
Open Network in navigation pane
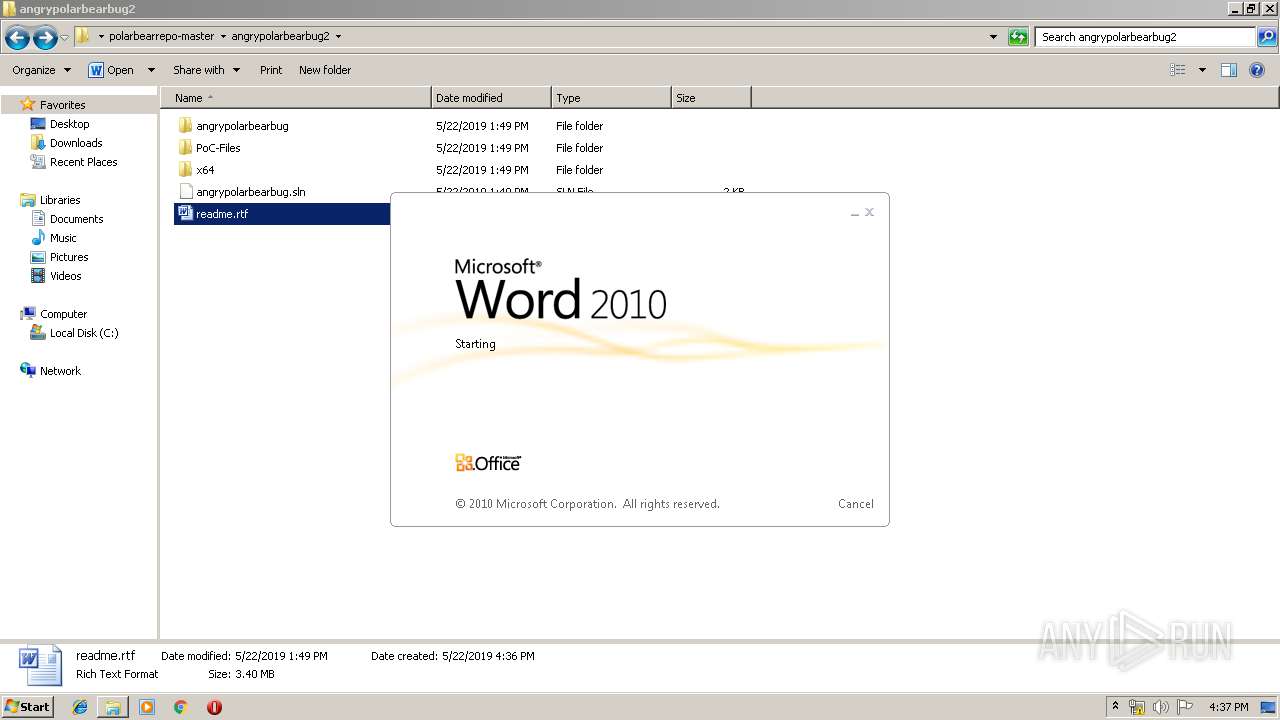(x=60, y=371)
